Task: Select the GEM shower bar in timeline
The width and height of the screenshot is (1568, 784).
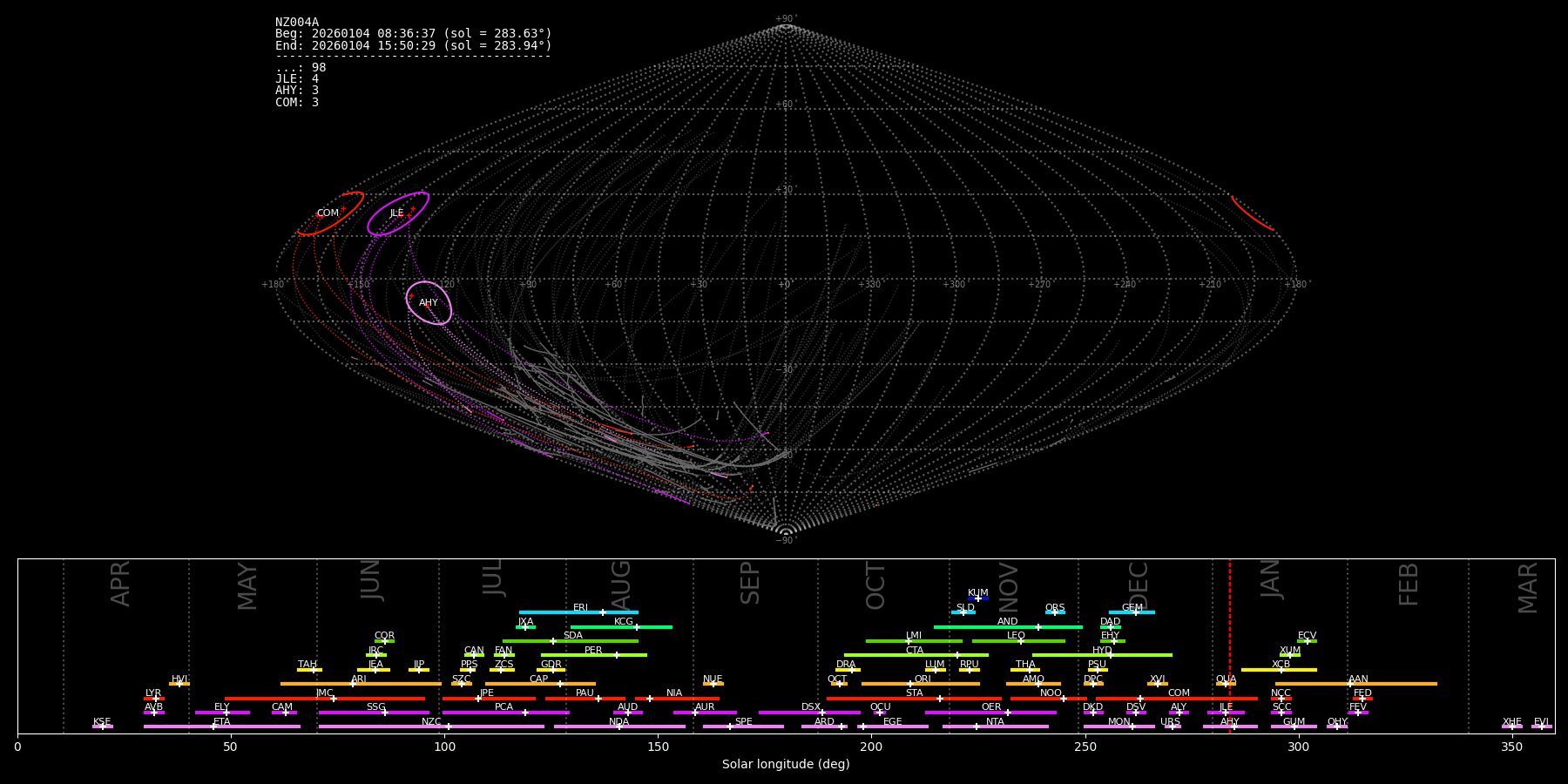Action: [x=1132, y=612]
